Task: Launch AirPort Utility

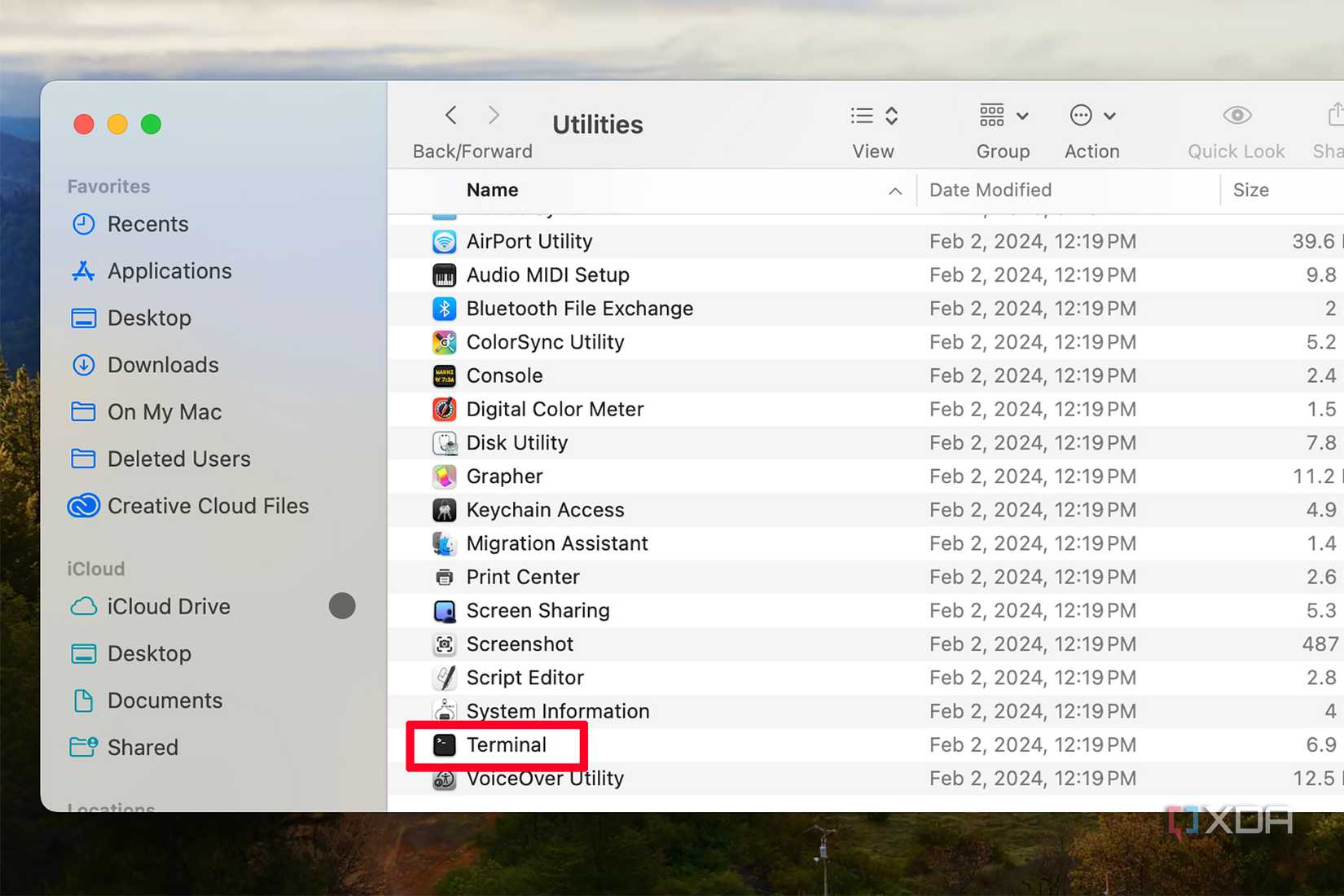Action: (529, 241)
